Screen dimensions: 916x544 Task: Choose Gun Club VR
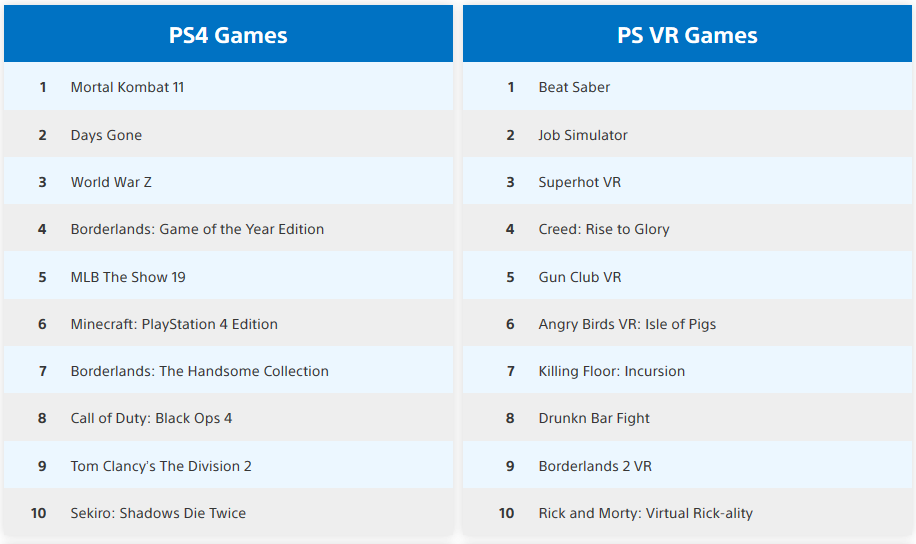[x=580, y=277]
